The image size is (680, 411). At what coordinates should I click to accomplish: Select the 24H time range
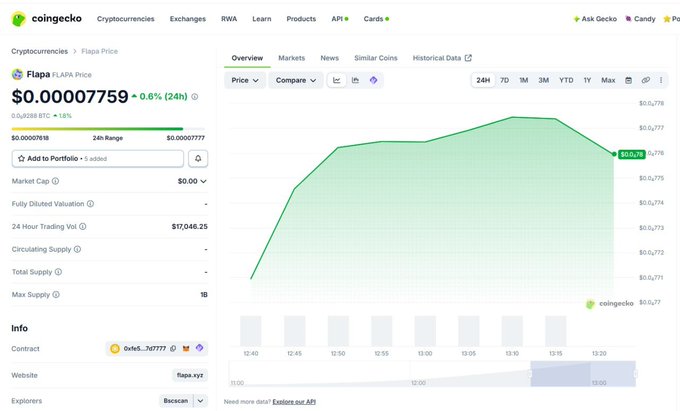coord(483,80)
